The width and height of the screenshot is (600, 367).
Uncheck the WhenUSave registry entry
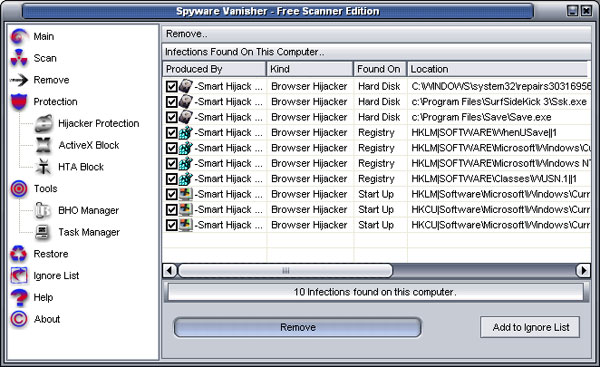(171, 133)
